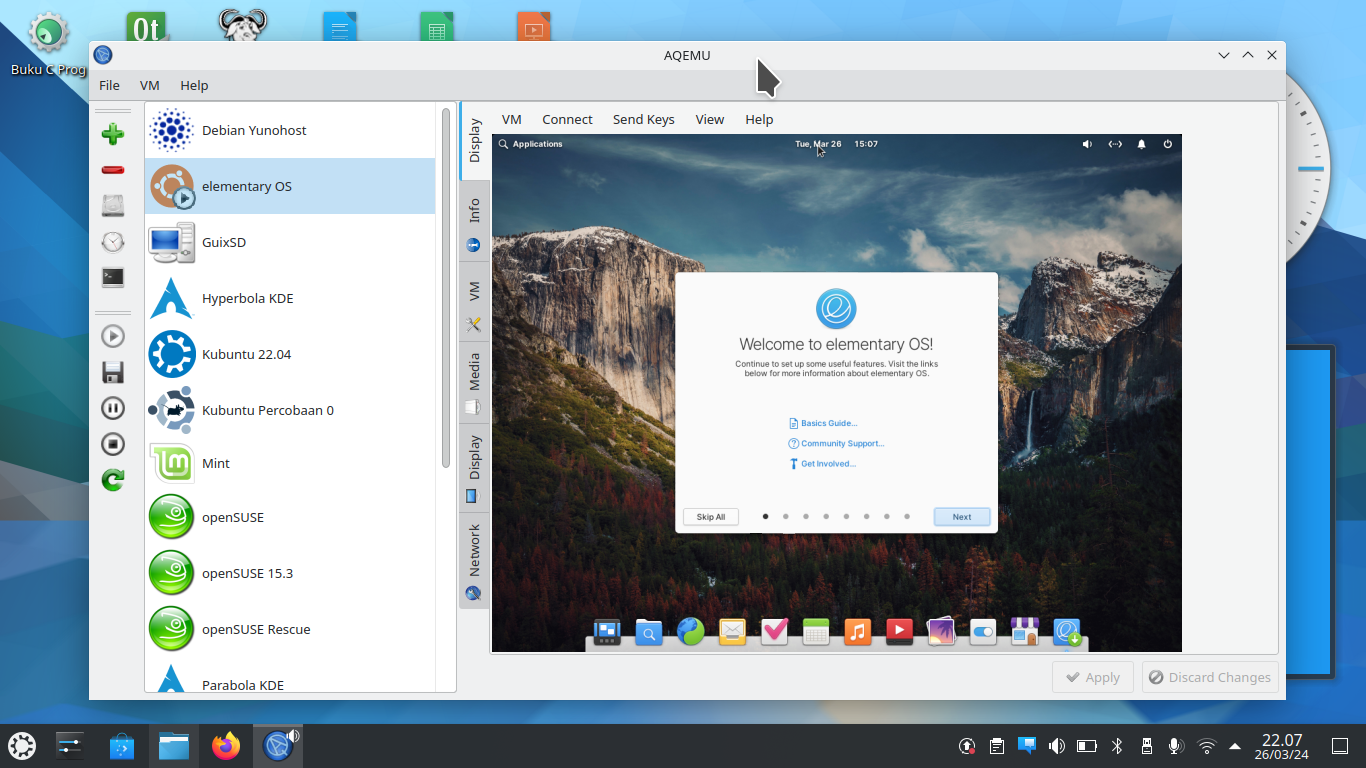Click VM list vertical scrollbar
Viewport: 1366px width, 768px height.
[446, 288]
